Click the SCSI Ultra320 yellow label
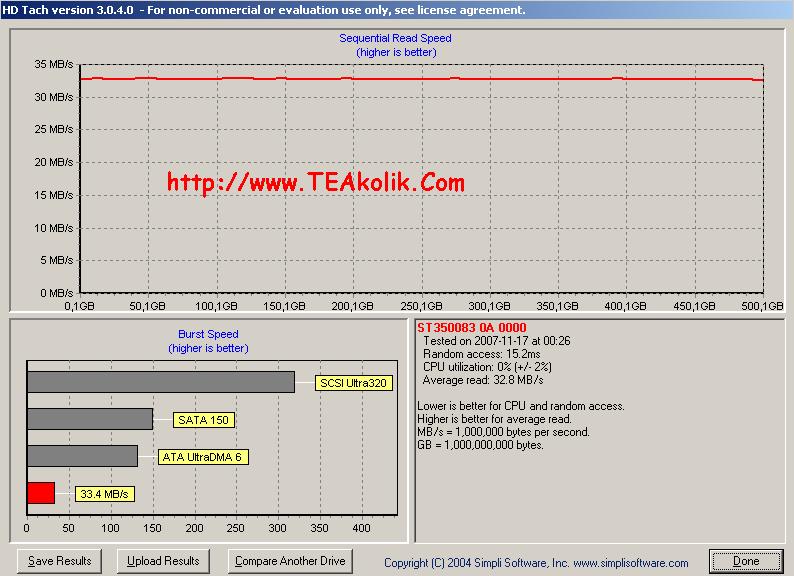The width and height of the screenshot is (794, 576). click(353, 383)
